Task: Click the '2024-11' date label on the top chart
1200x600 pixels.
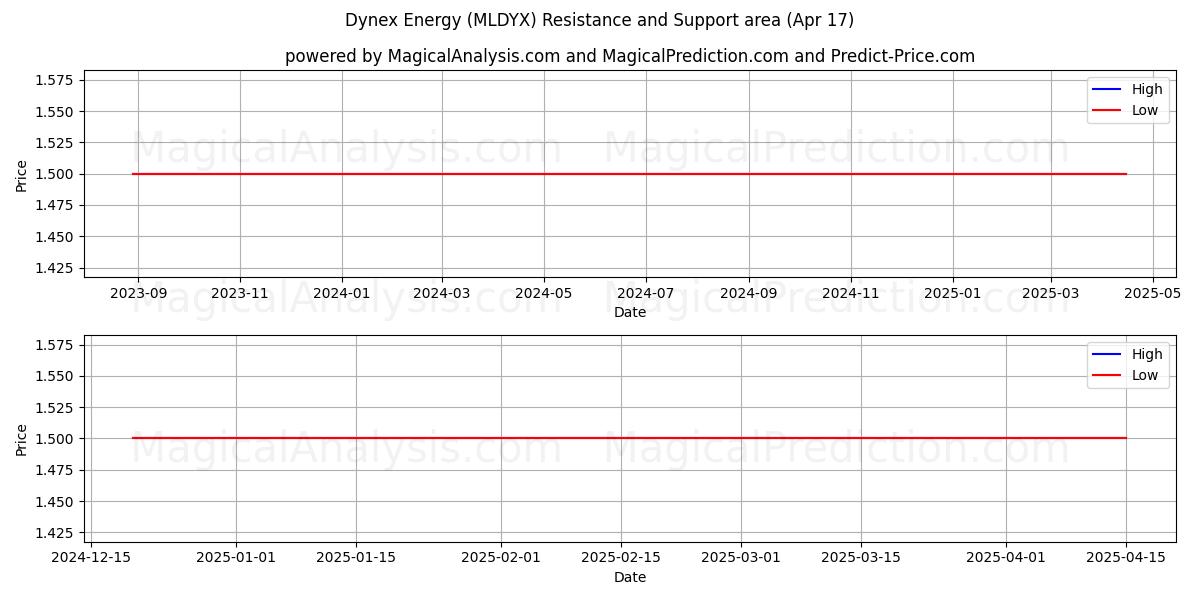Action: point(851,293)
